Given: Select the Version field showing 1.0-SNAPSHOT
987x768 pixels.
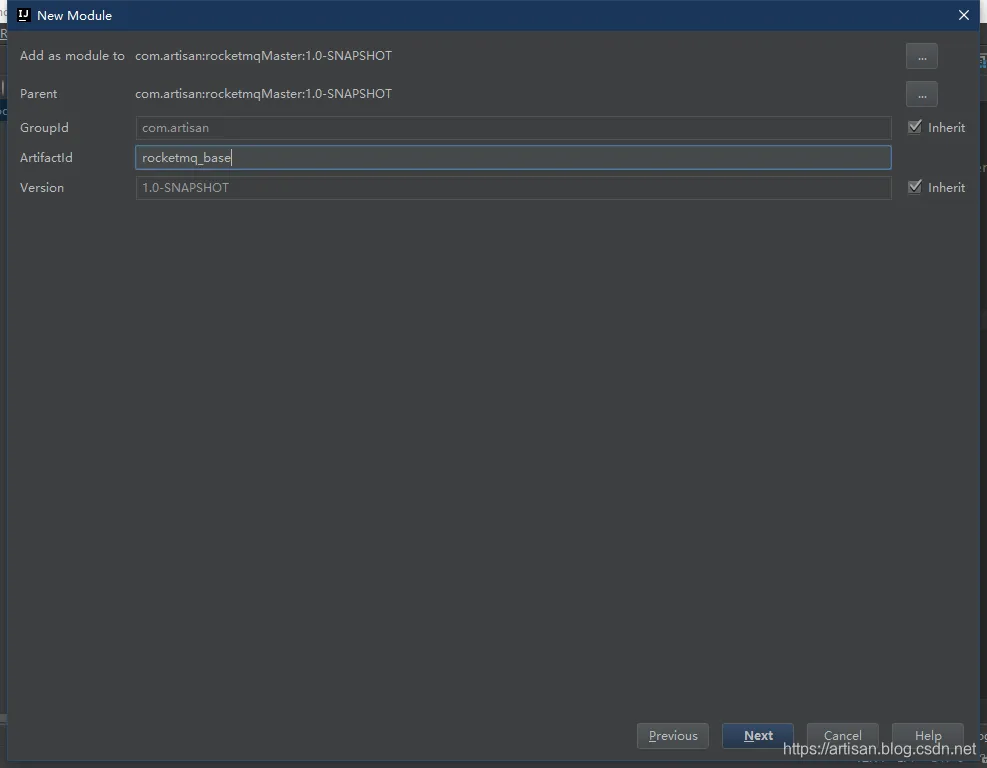Looking at the screenshot, I should (513, 187).
